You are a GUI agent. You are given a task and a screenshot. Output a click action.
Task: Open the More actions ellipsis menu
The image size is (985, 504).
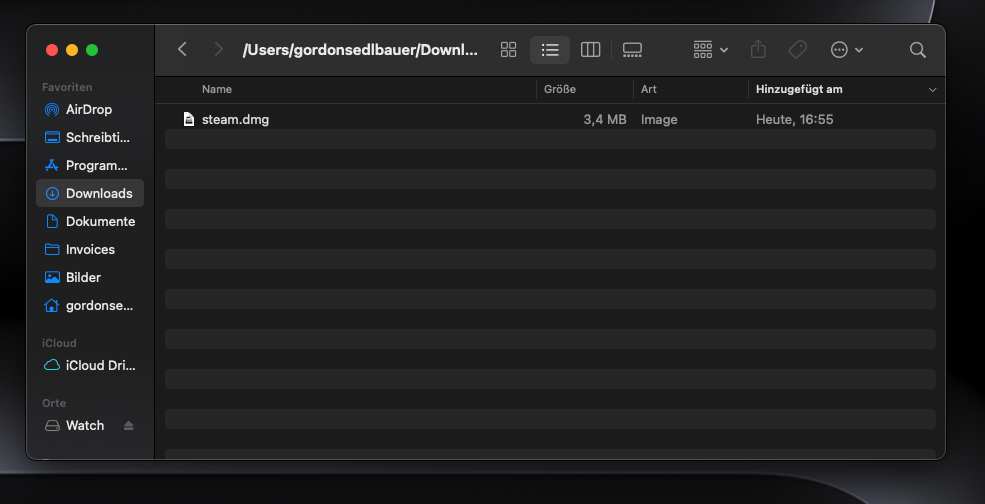pyautogui.click(x=846, y=50)
